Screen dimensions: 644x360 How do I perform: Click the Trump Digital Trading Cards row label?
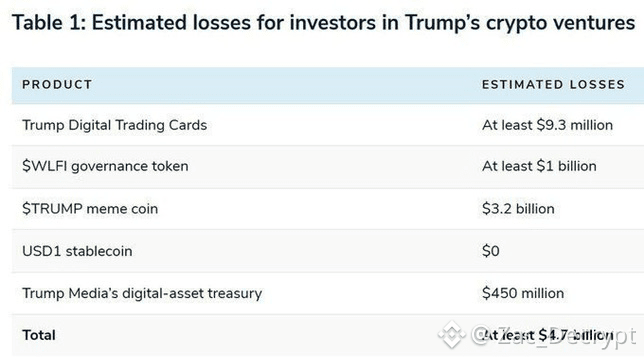115,125
